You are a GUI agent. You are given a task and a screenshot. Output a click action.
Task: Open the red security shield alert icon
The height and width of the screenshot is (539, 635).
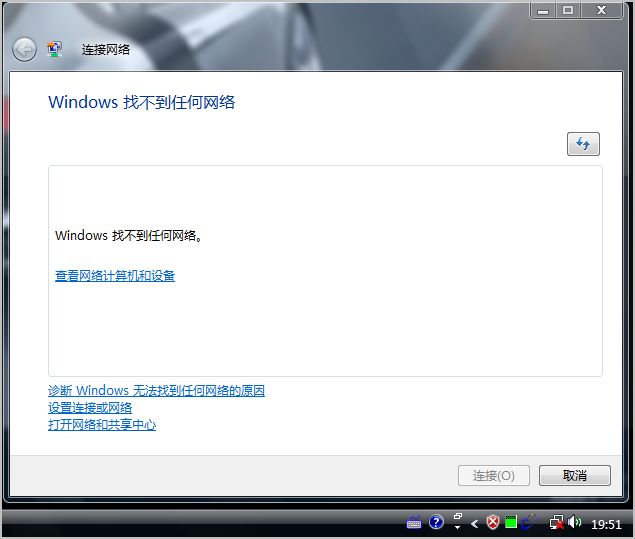[x=493, y=522]
